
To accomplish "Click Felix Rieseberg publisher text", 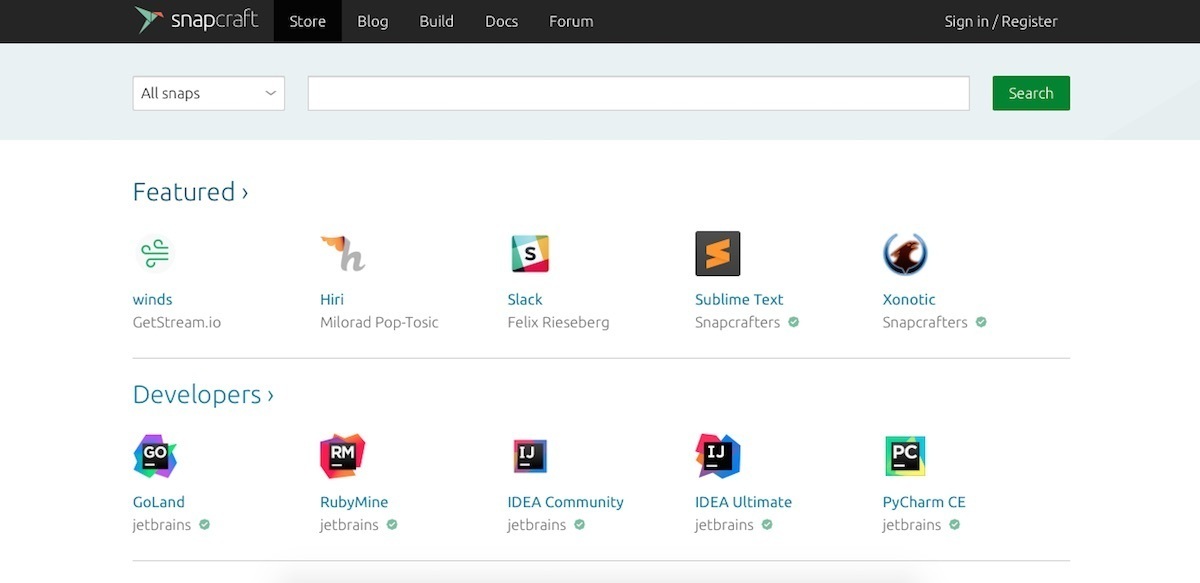I will [x=558, y=322].
